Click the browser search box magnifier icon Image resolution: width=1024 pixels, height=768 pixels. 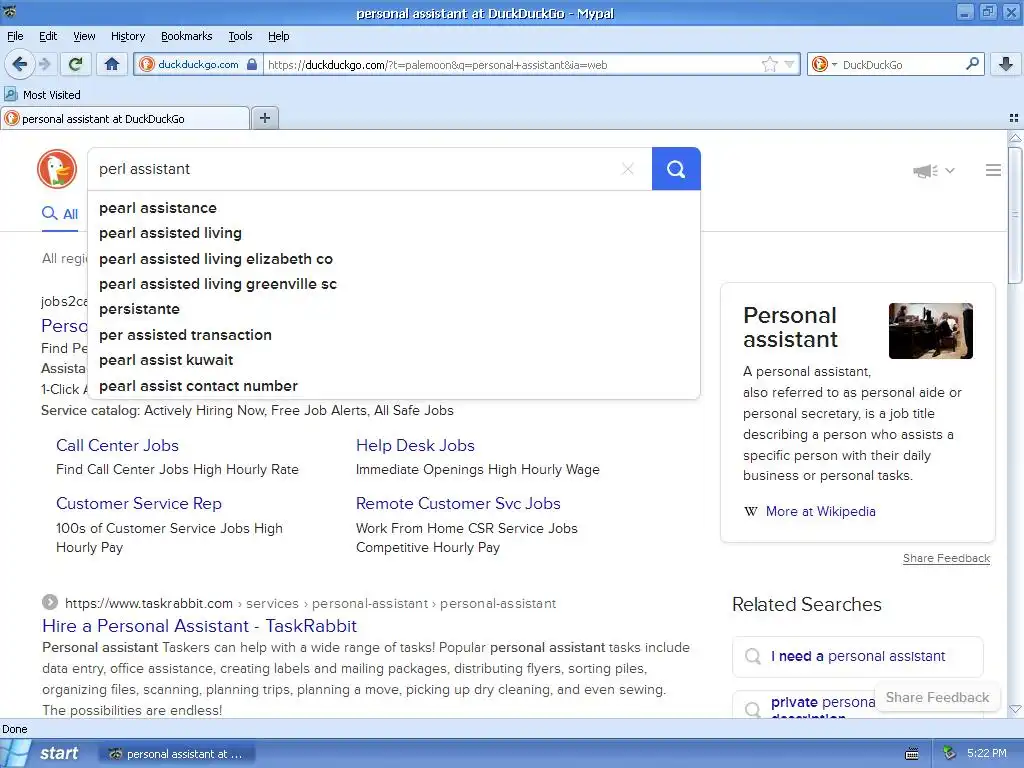tap(972, 63)
